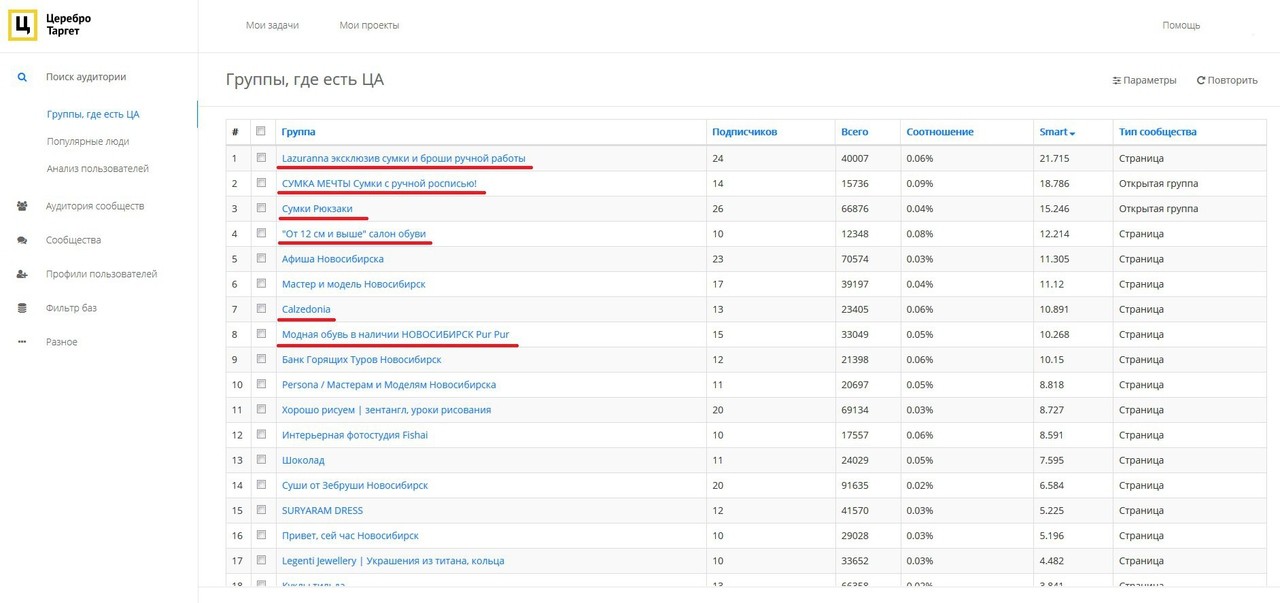Open Афиша Новосибирска group link

point(333,259)
